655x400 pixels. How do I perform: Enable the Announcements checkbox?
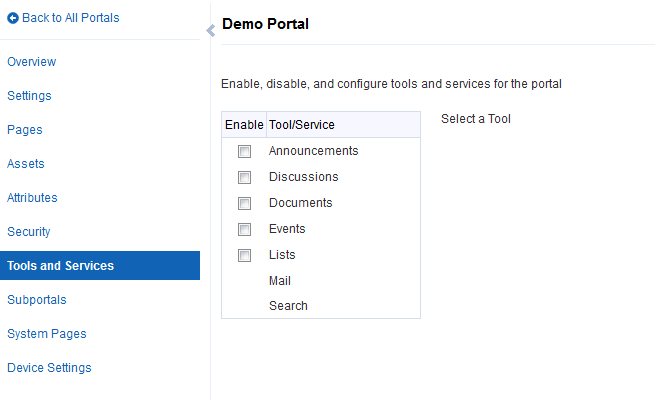pos(244,151)
